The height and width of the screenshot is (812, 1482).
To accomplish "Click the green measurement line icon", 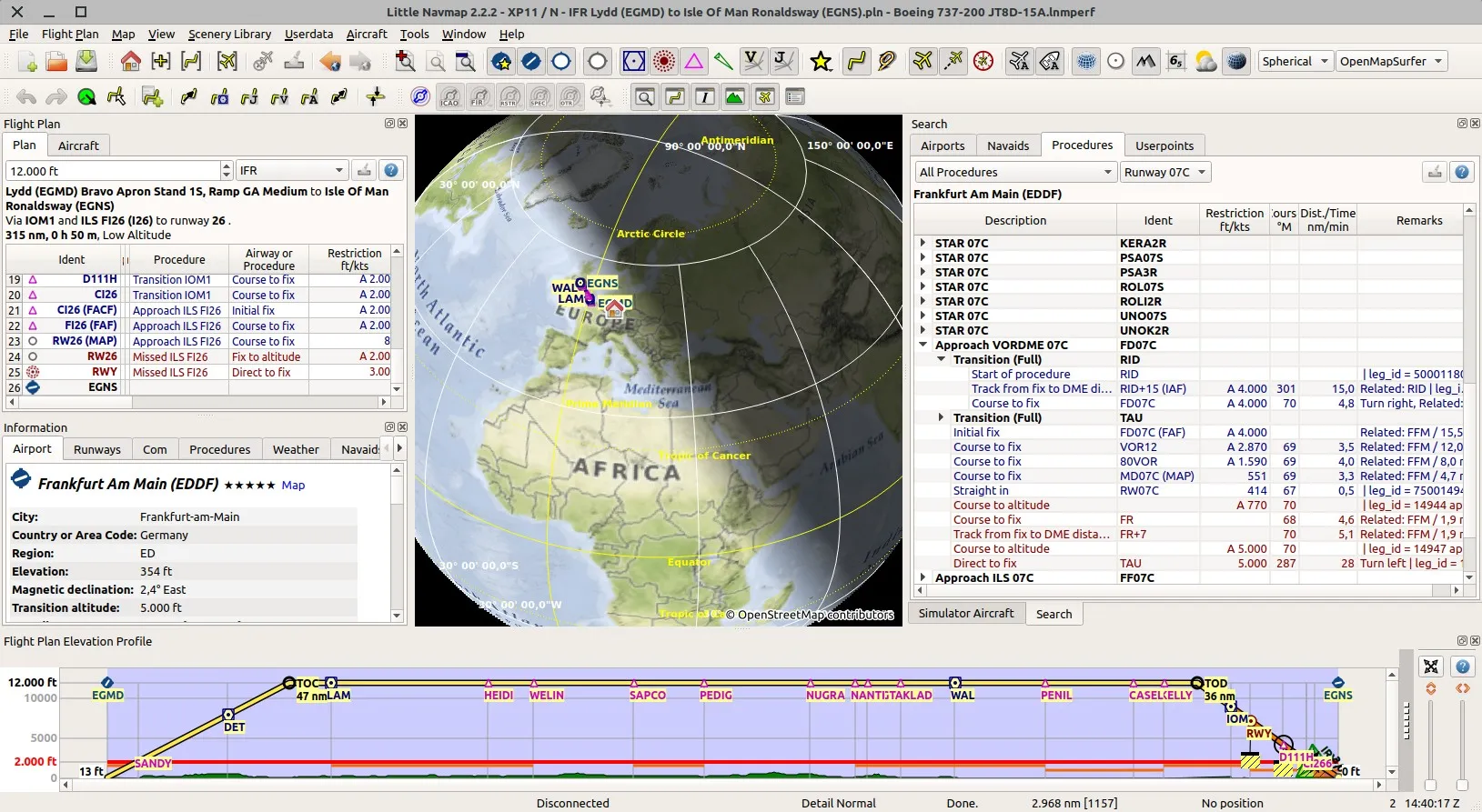I will pos(723,62).
